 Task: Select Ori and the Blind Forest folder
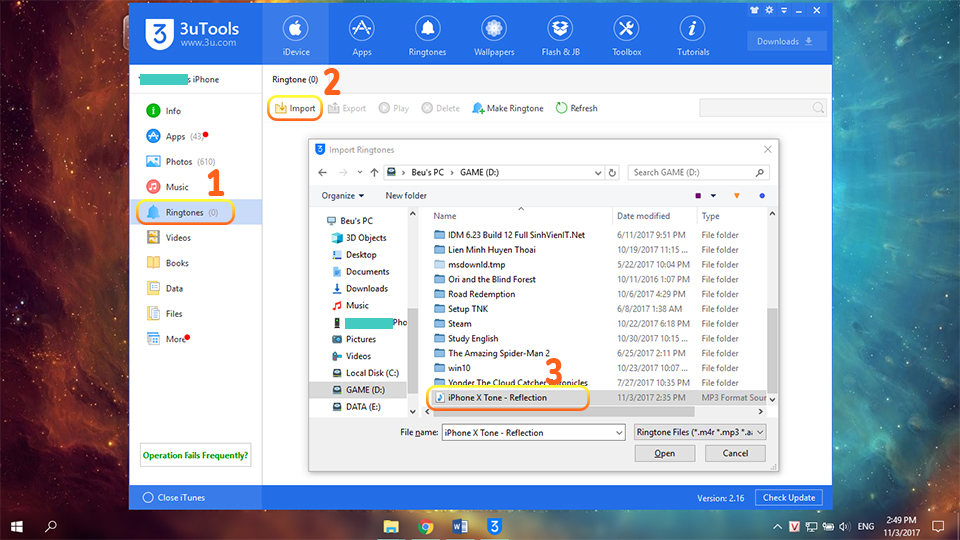click(492, 279)
